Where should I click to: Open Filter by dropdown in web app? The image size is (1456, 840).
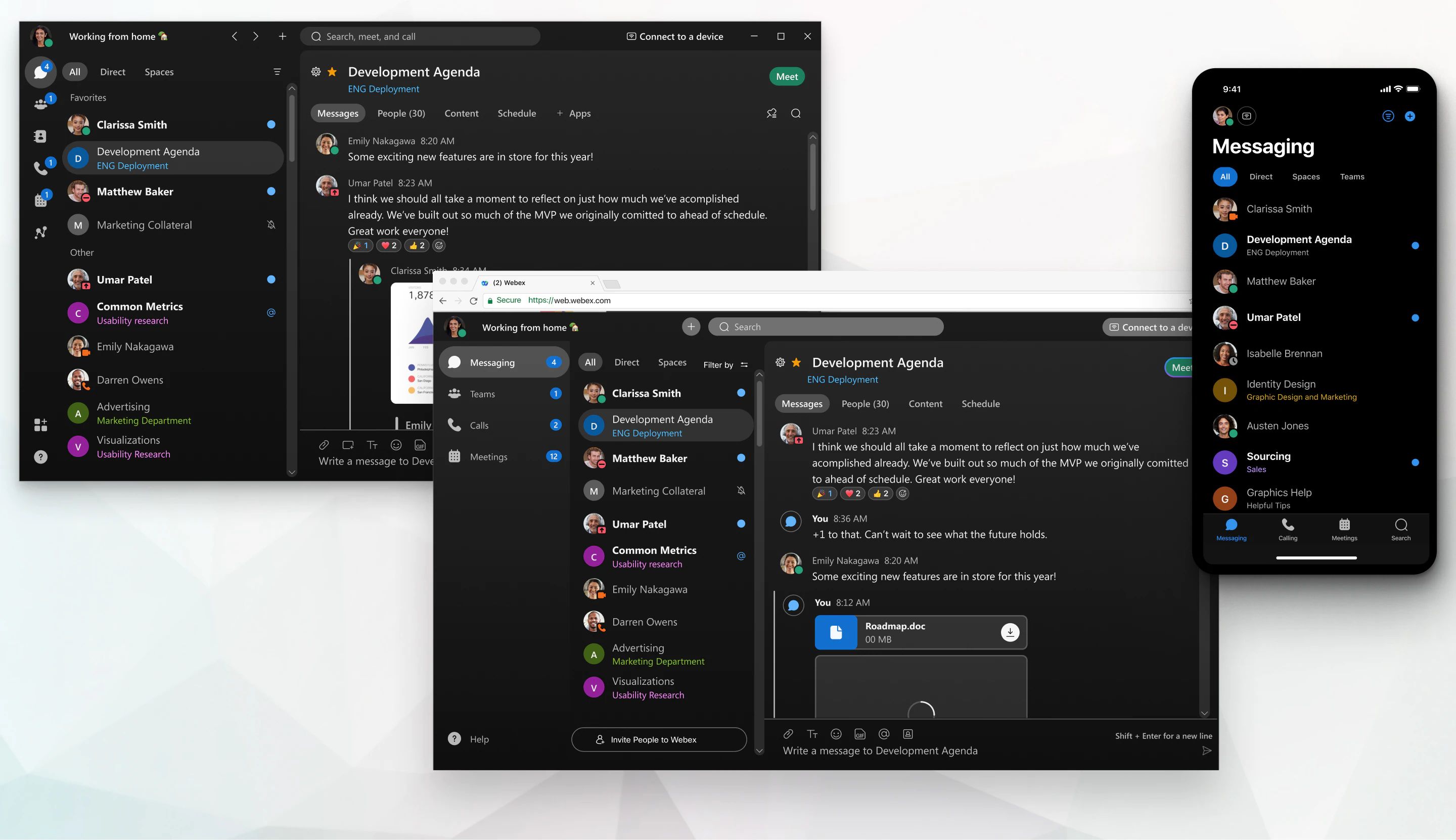(725, 364)
